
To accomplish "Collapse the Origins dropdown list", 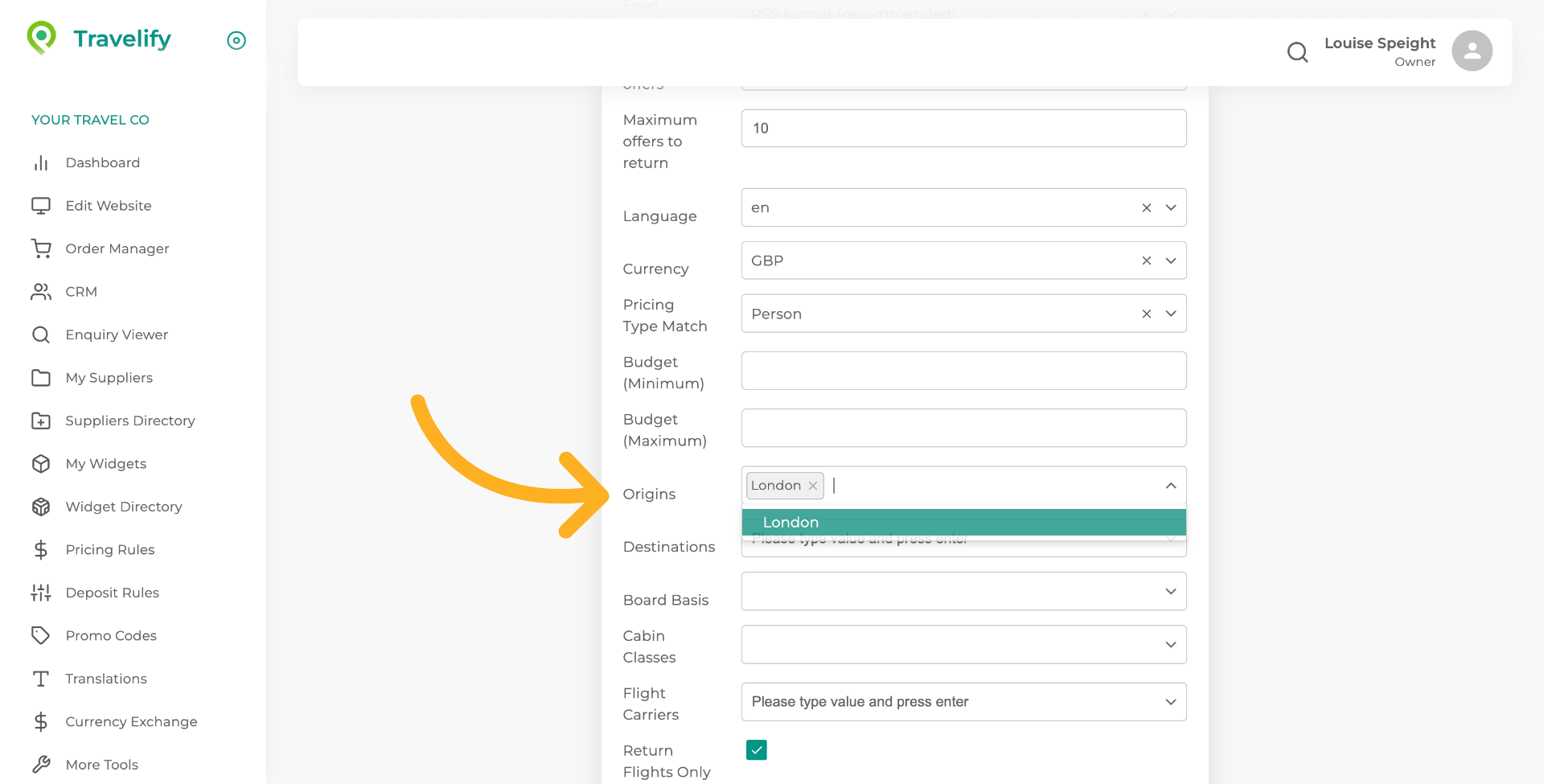I will pyautogui.click(x=1170, y=486).
